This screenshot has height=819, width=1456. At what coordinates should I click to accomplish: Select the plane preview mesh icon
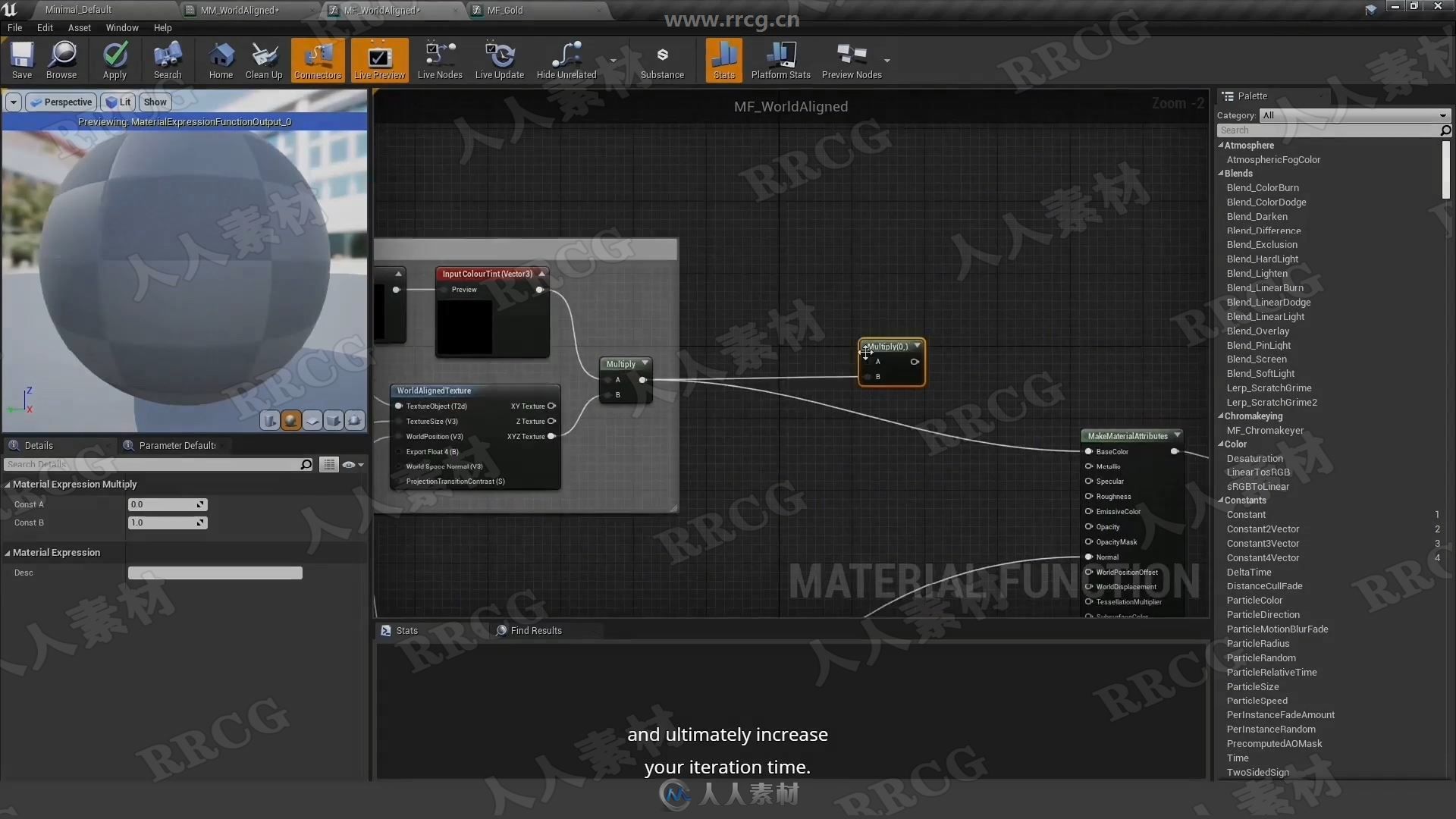312,420
